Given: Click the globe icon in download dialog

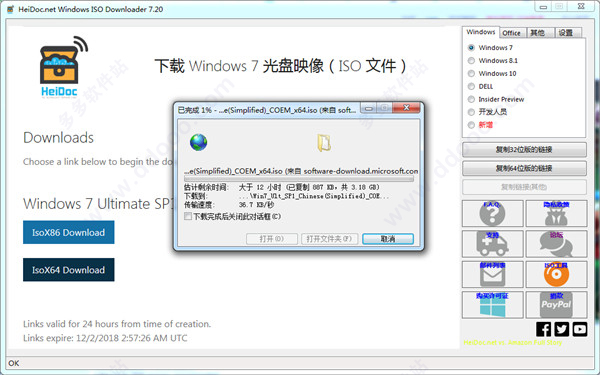Looking at the screenshot, I should tap(199, 142).
